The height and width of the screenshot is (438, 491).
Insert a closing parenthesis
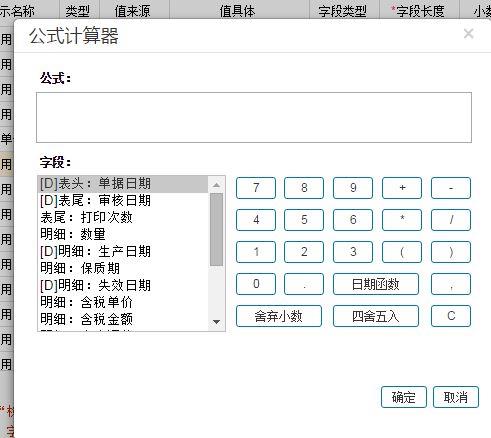451,252
